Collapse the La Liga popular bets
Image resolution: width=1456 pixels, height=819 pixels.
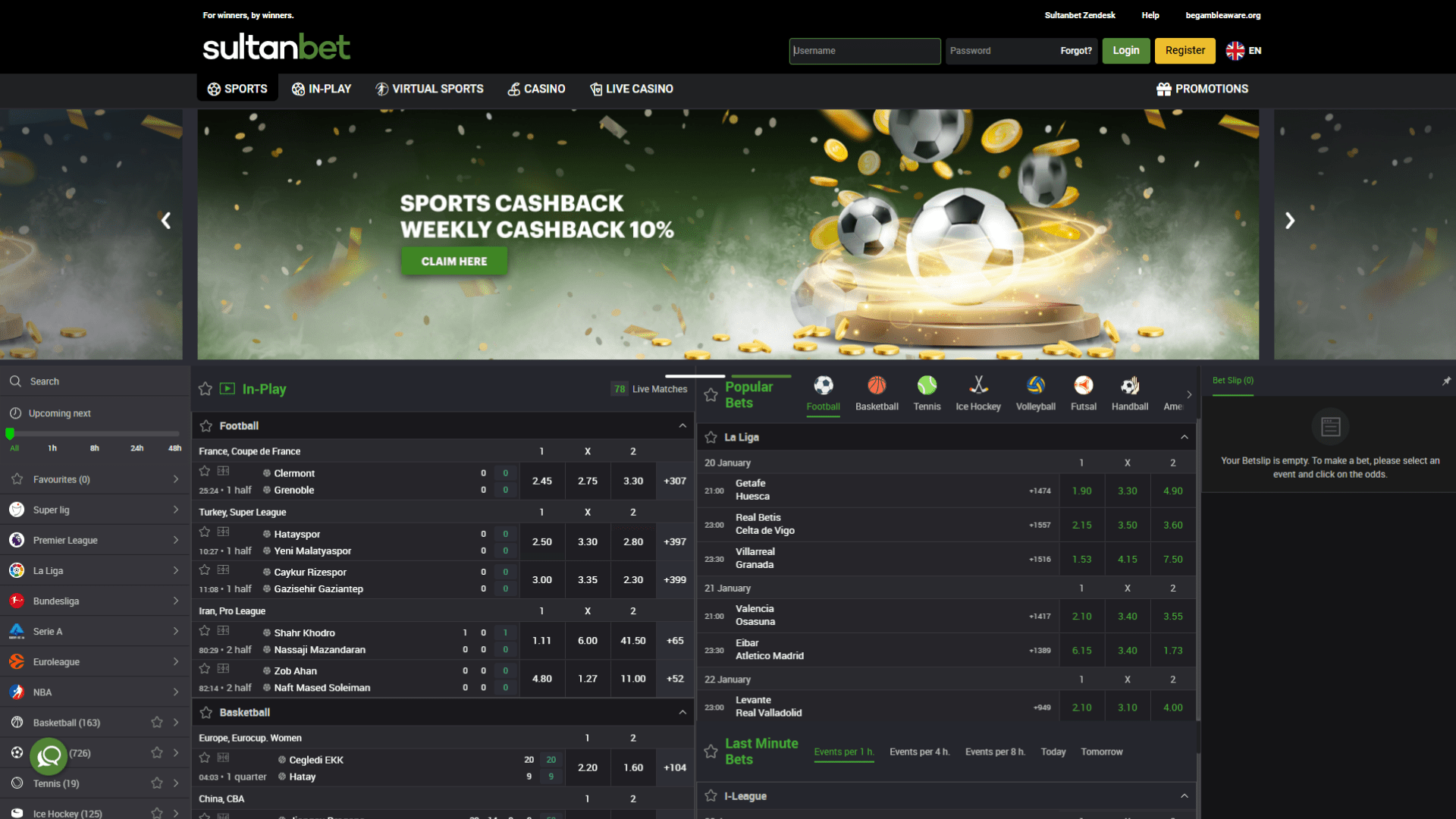tap(1185, 437)
